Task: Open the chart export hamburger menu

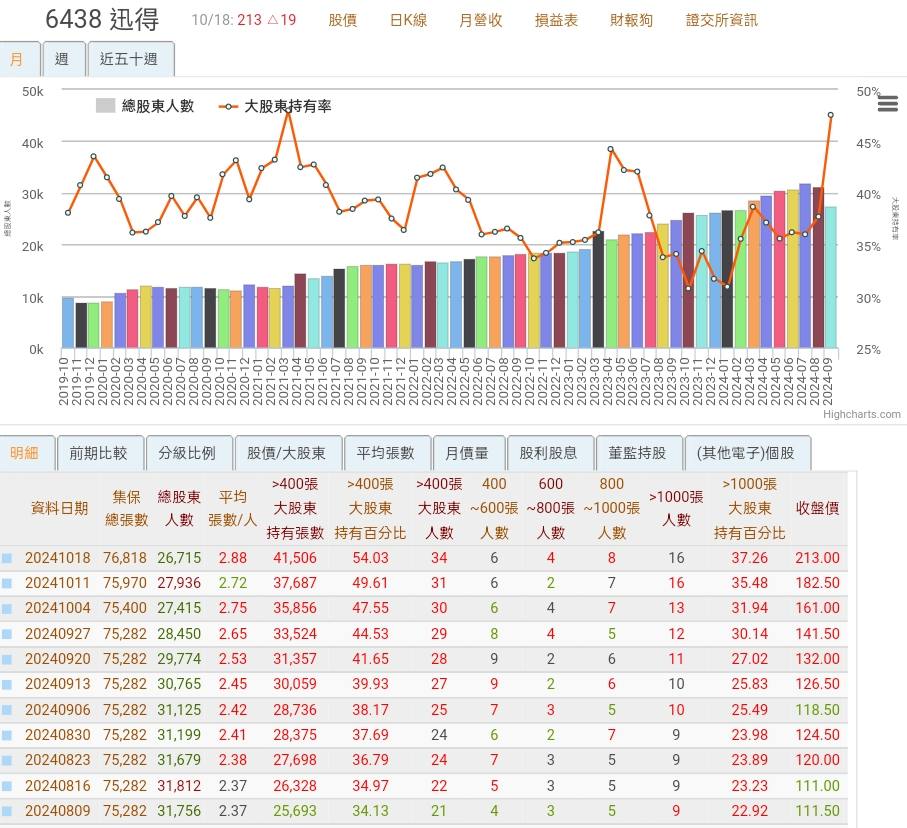Action: [888, 103]
